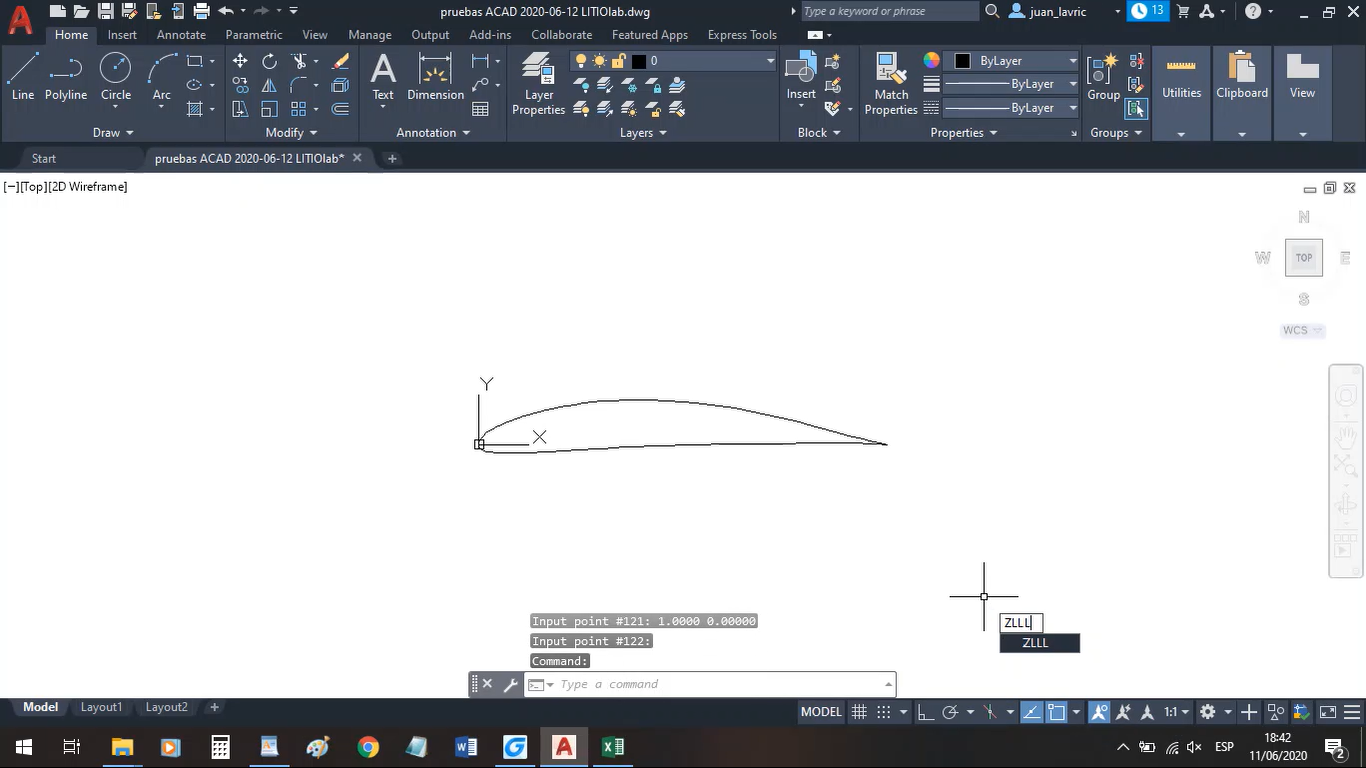Click the Group tool
Screen dimensions: 1366x768
click(1104, 77)
